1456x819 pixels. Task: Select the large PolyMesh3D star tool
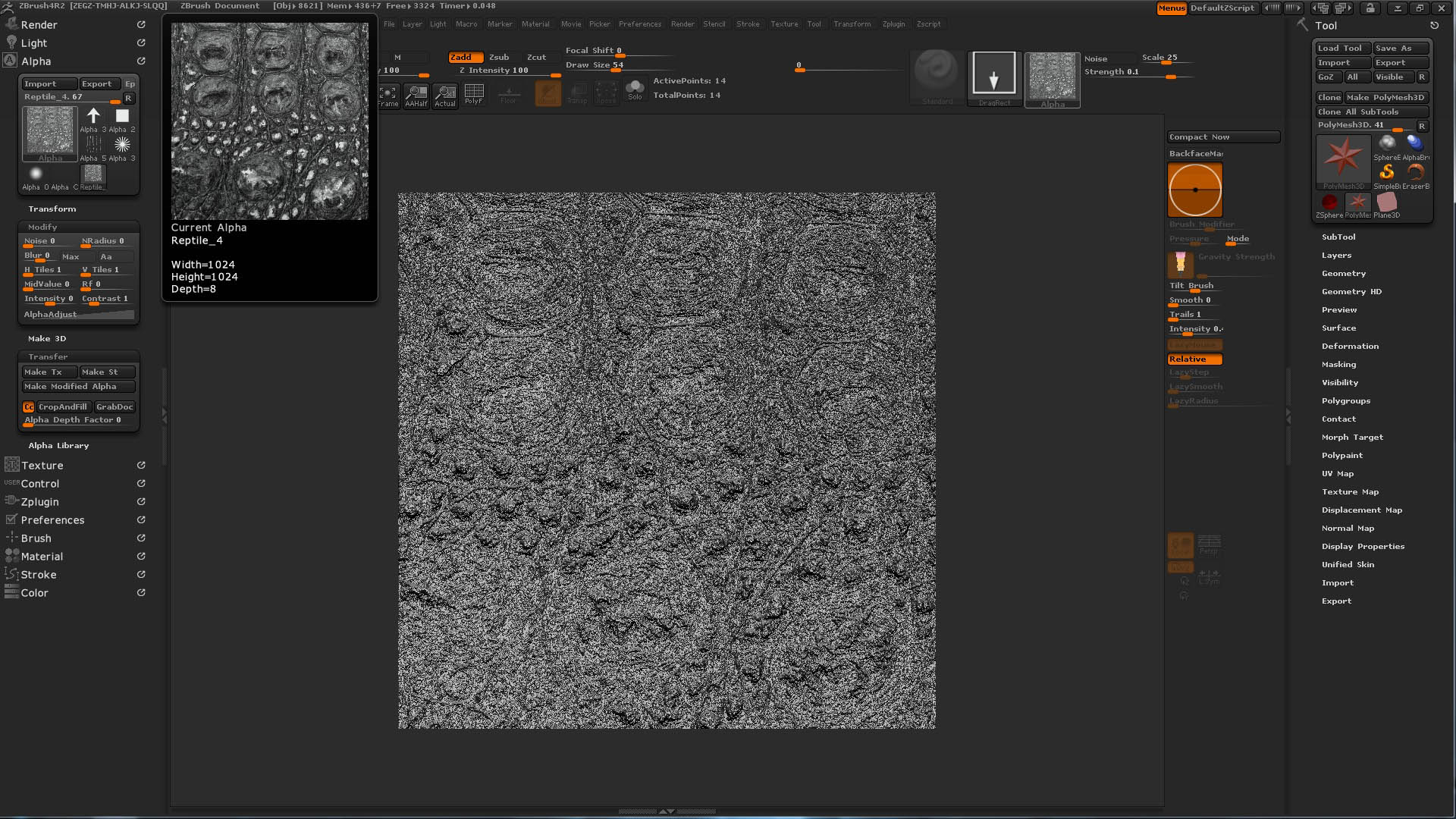point(1343,162)
